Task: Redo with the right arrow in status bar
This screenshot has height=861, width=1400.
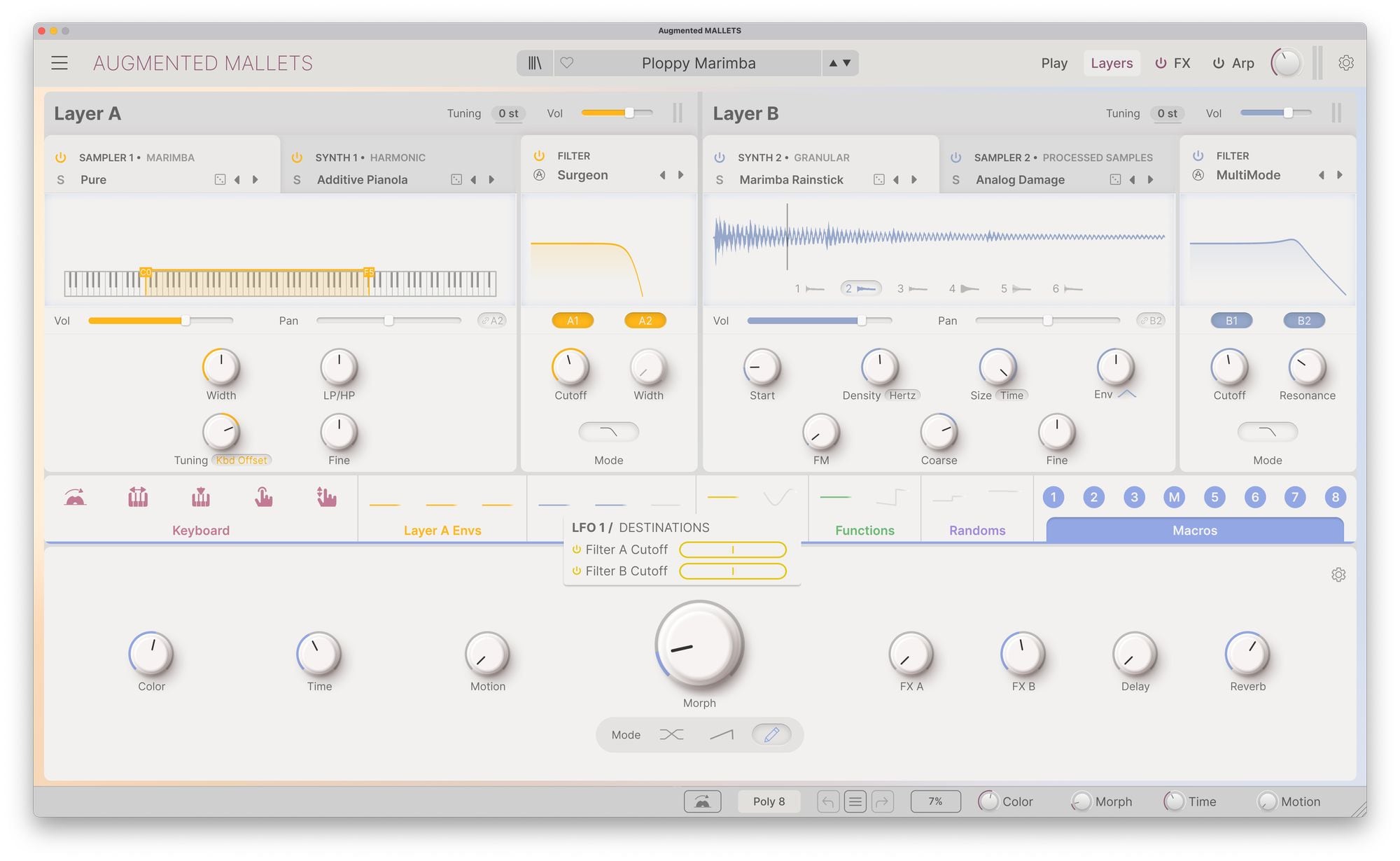Action: (882, 801)
